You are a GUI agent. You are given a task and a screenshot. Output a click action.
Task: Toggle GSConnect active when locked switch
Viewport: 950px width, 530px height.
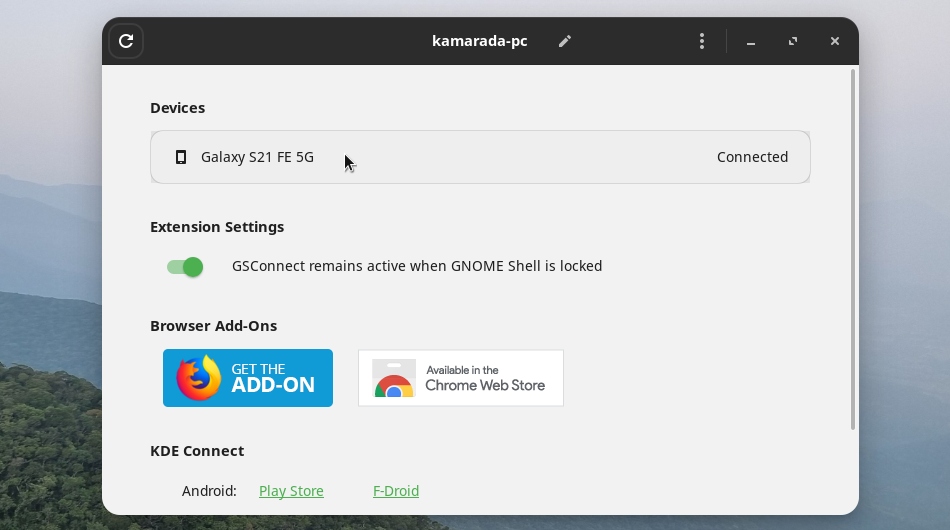tap(185, 267)
